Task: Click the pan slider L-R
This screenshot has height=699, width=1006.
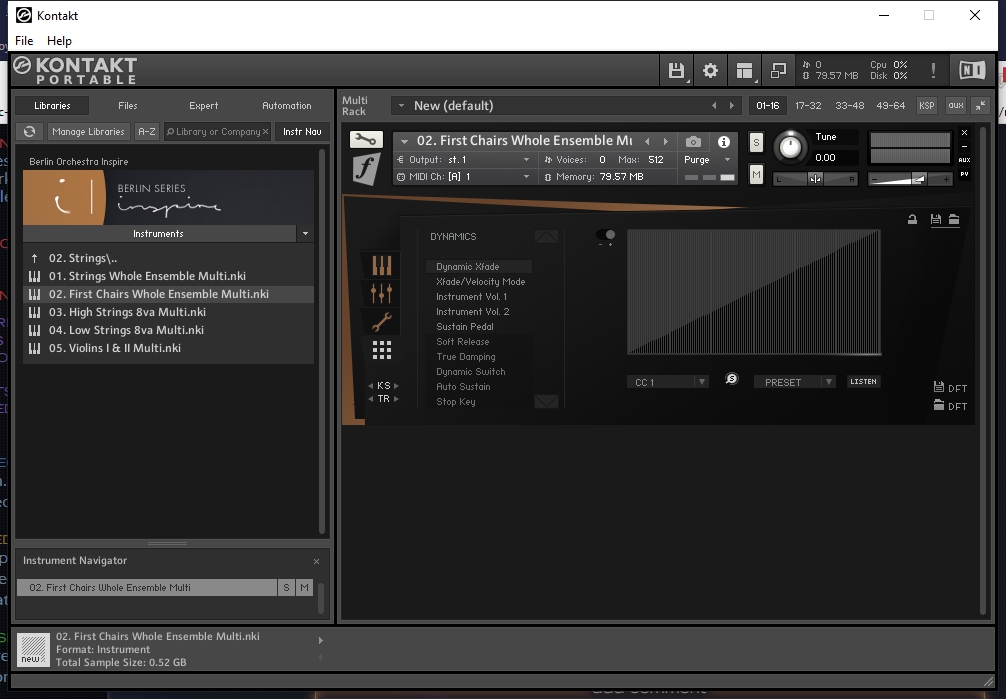Action: coord(815,179)
